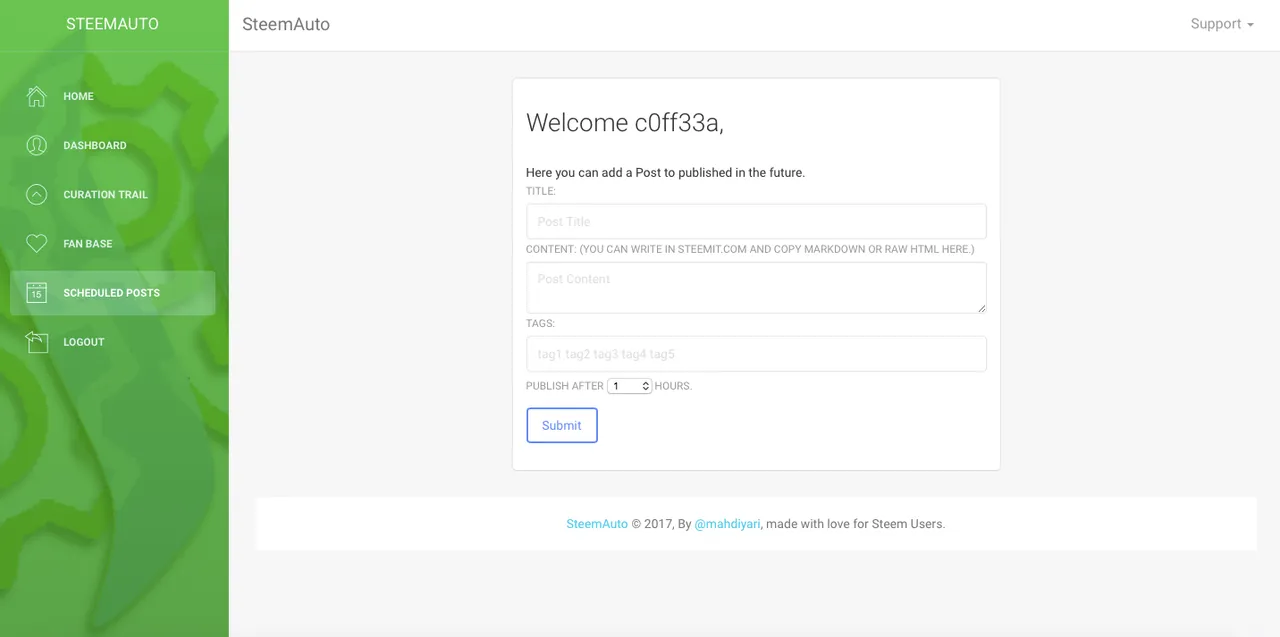Click the 'PUBLISH AFTER' label text
Image resolution: width=1280 pixels, height=637 pixels.
click(565, 386)
